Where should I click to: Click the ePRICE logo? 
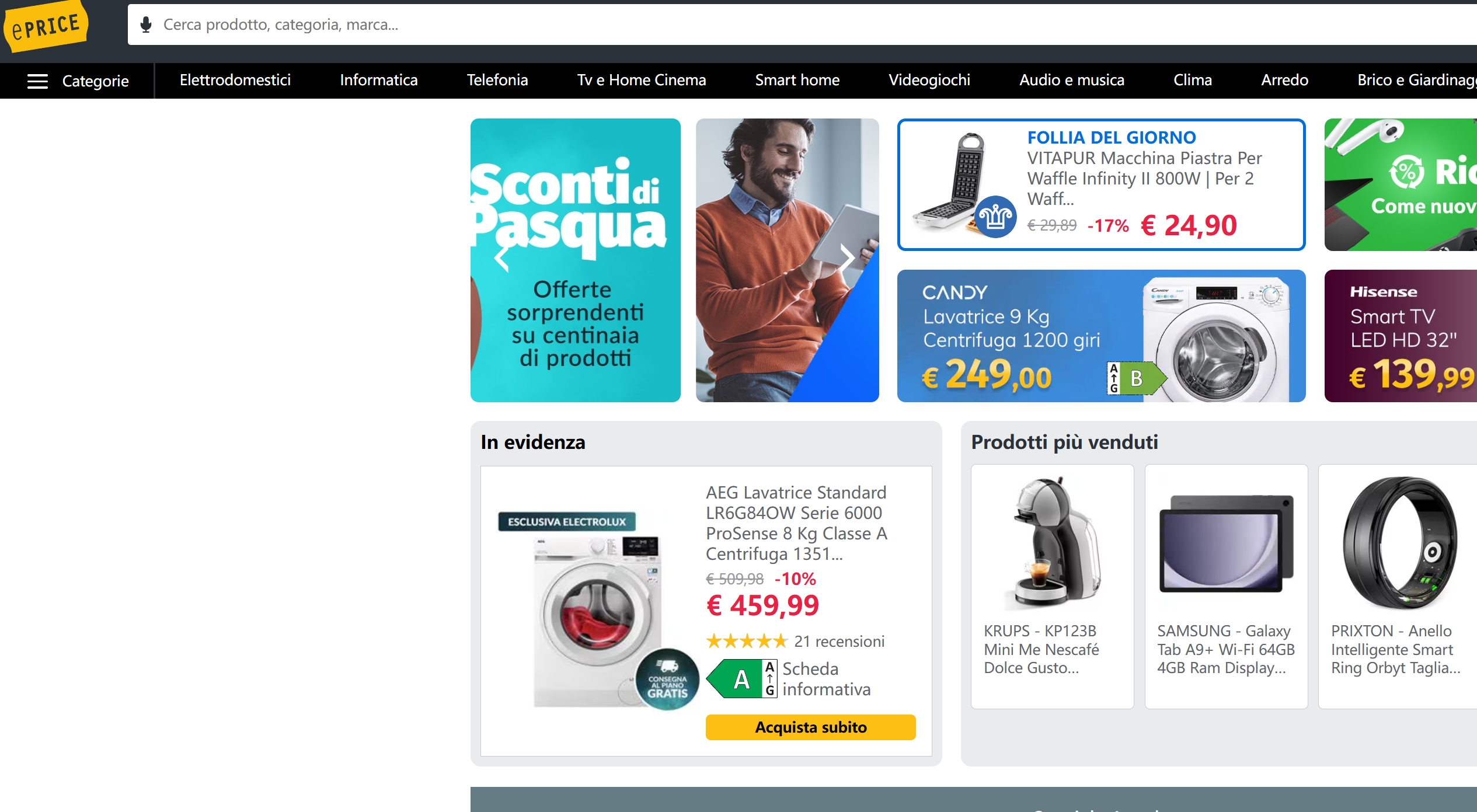[x=45, y=26]
